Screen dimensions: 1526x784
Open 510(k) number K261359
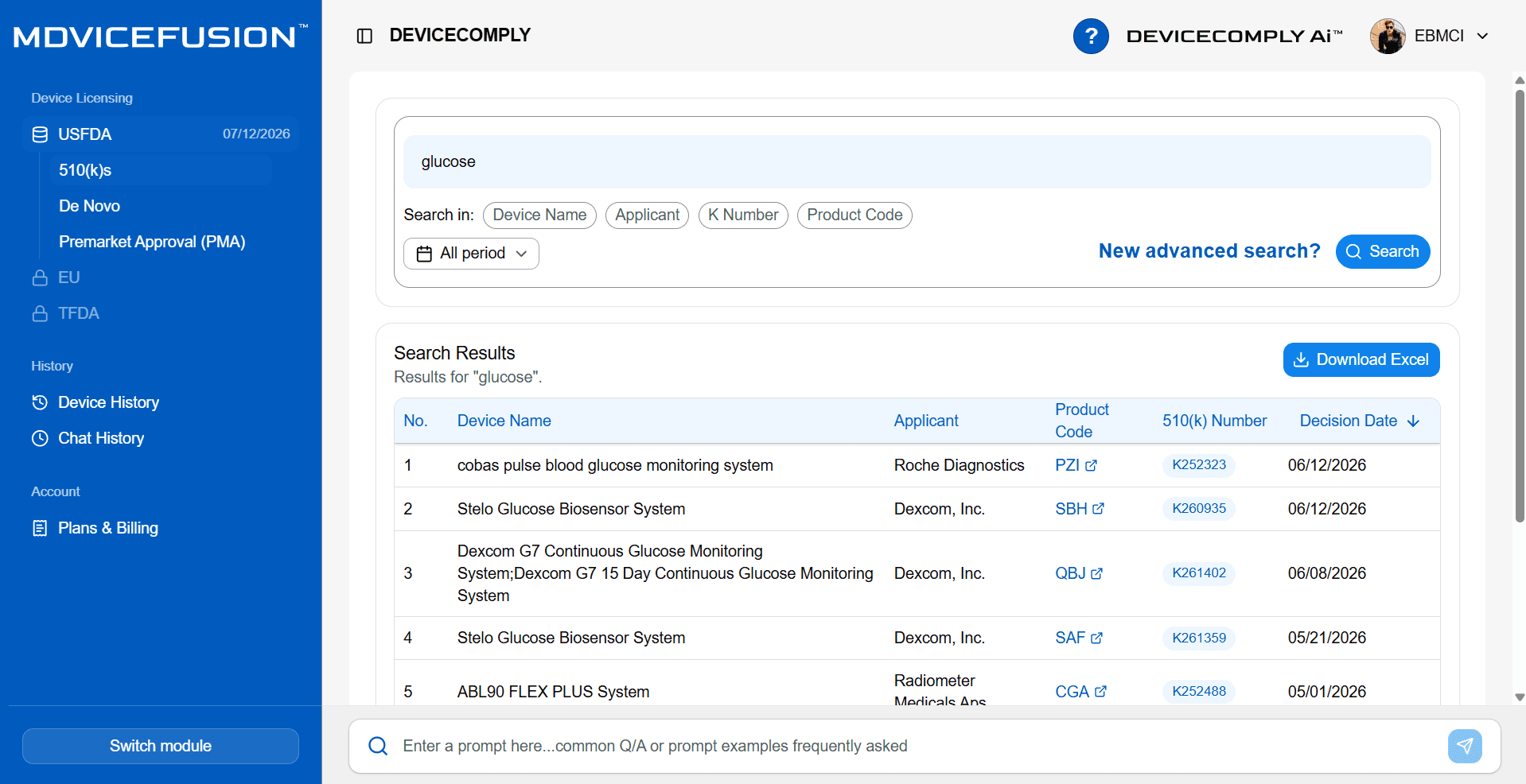(x=1199, y=638)
